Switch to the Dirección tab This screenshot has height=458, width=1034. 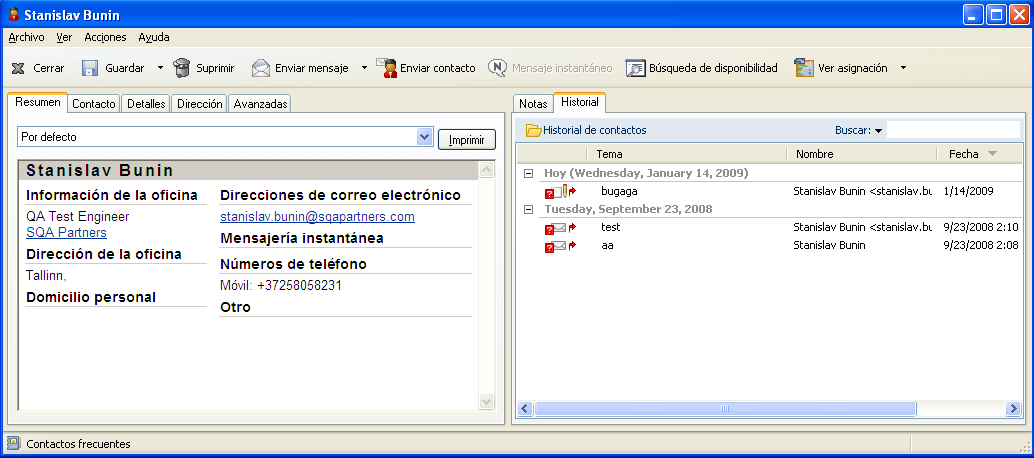[x=199, y=104]
